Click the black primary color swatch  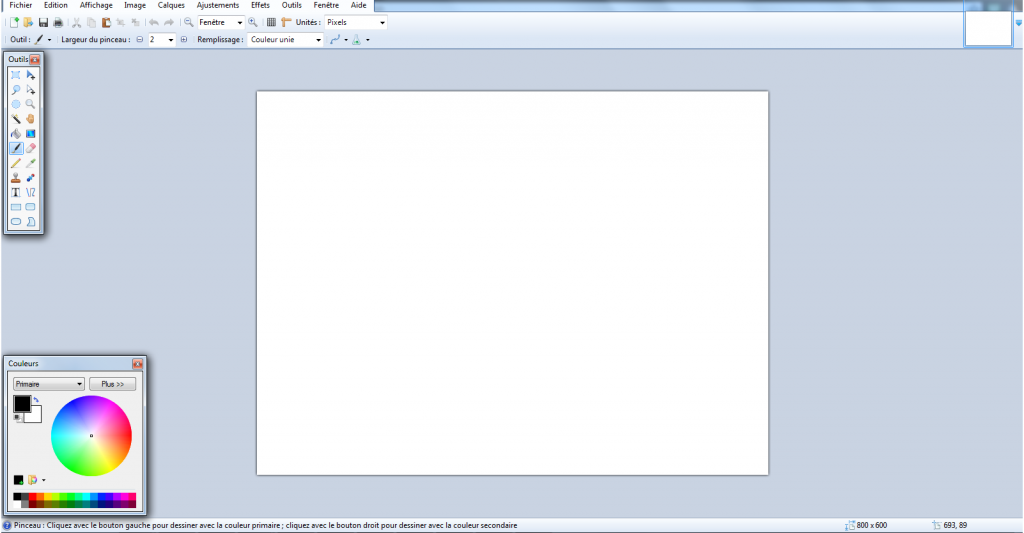pos(22,404)
